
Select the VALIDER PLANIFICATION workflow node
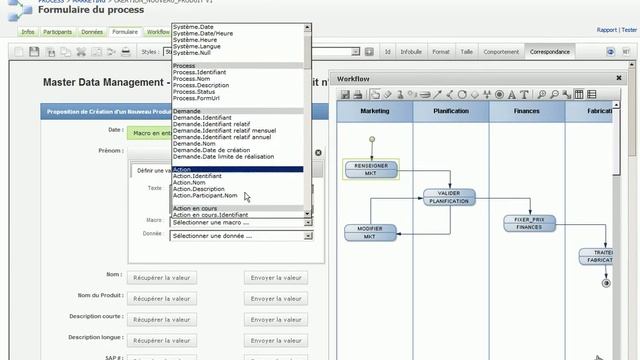(449, 197)
